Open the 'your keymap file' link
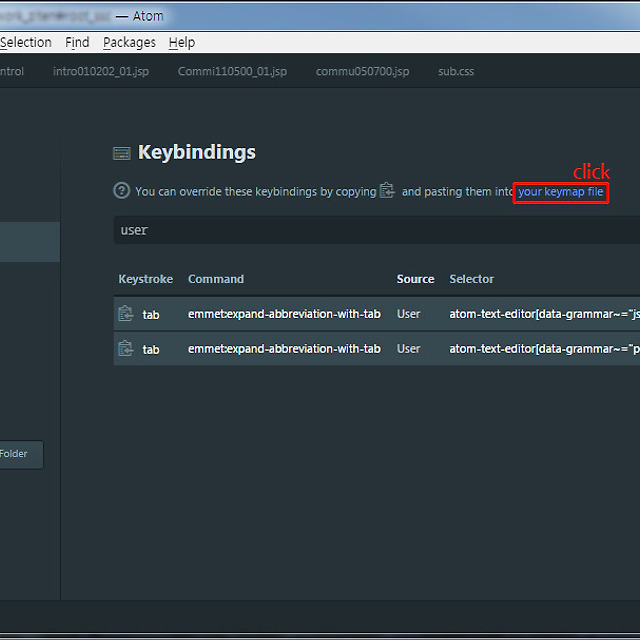Viewport: 640px width, 640px height. click(560, 191)
